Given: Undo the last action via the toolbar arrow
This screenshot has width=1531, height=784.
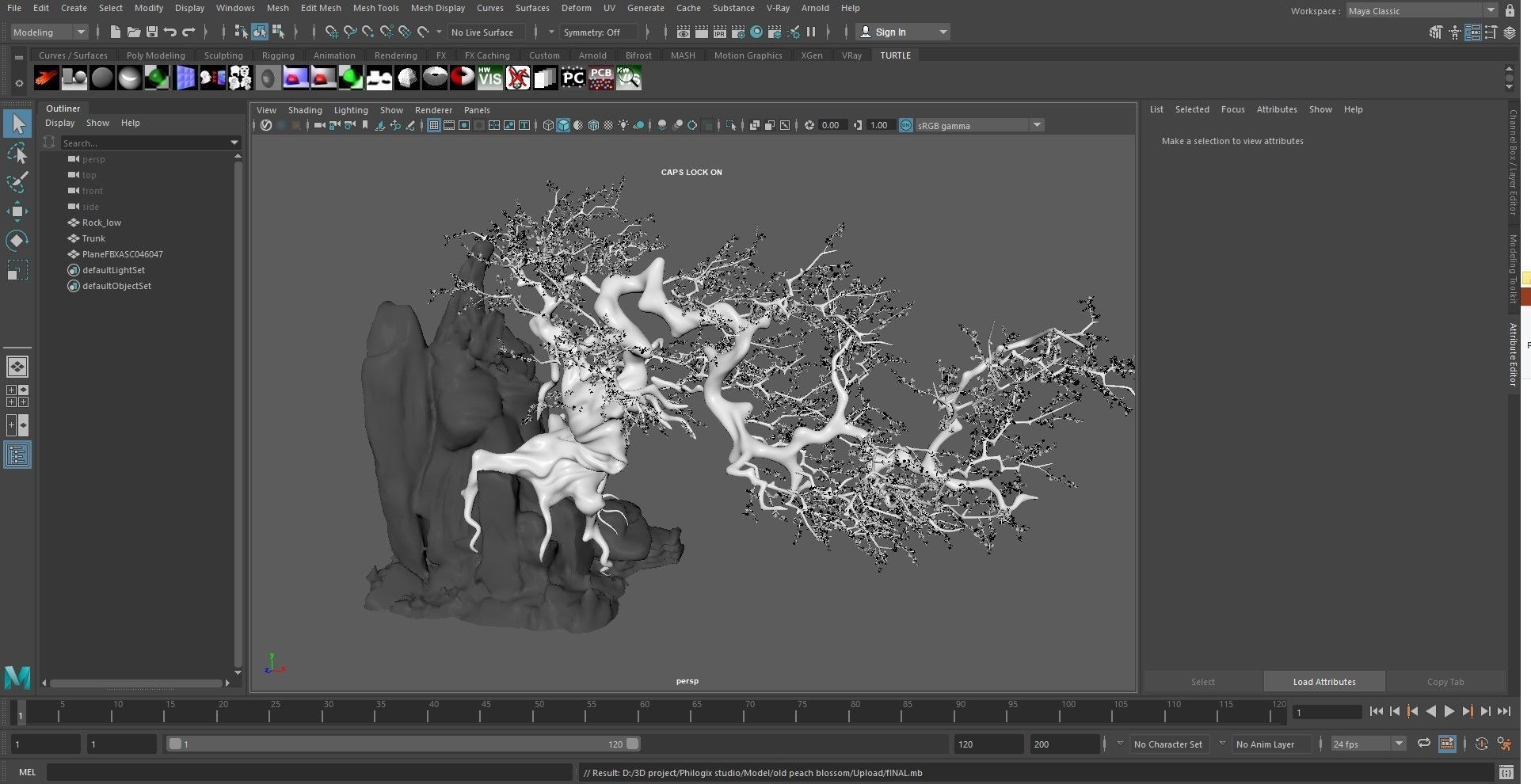Looking at the screenshot, I should (x=170, y=32).
